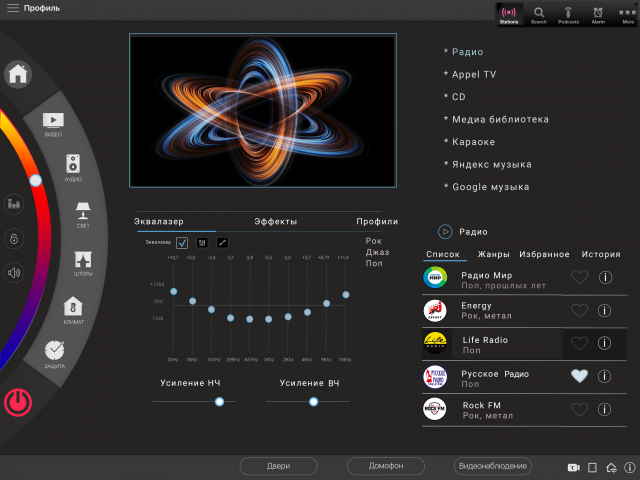Click the 18Khz equalizer band handle
The image size is (640, 480).
pyautogui.click(x=346, y=295)
